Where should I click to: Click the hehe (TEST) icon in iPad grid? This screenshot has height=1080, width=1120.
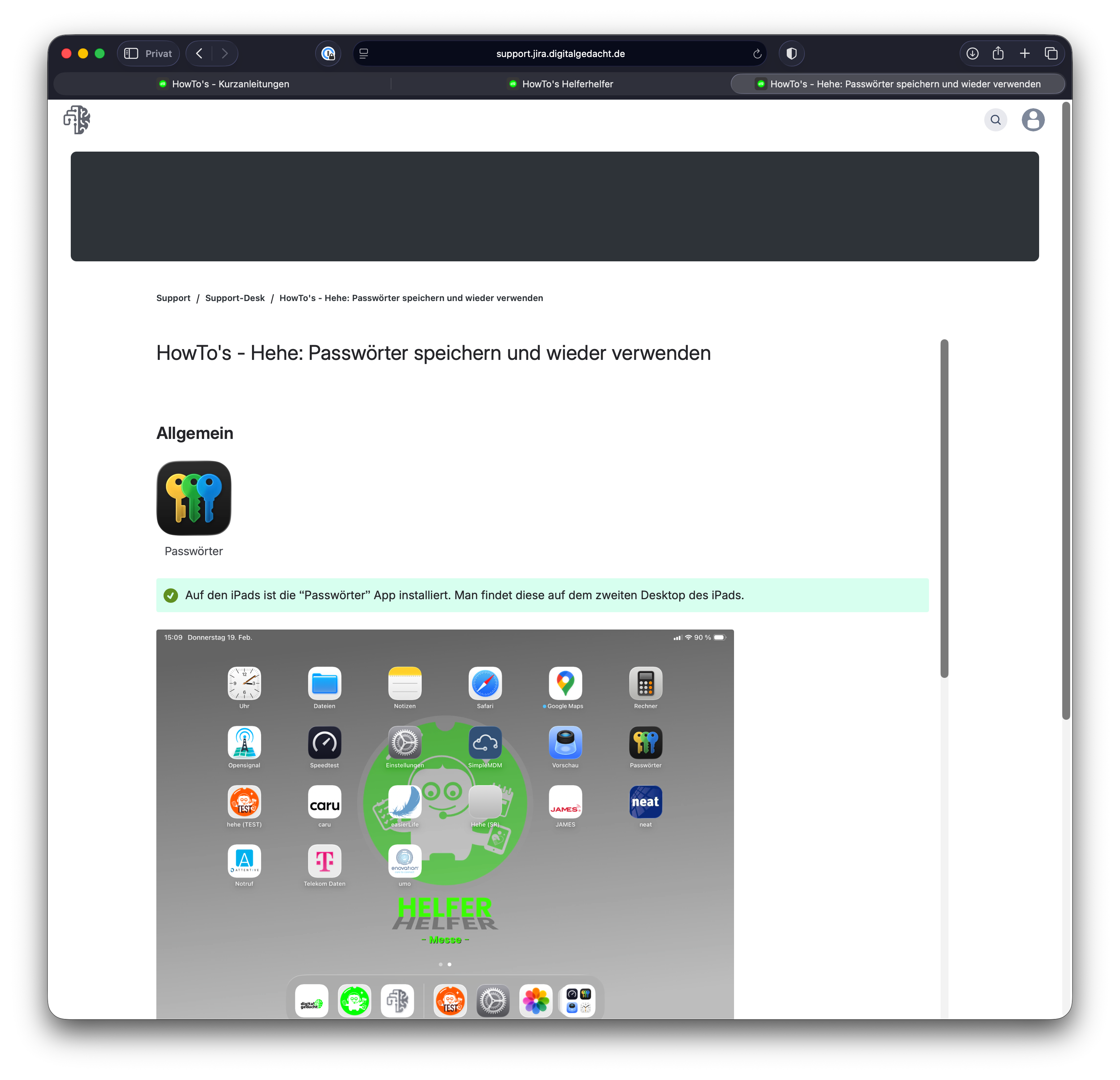point(244,802)
